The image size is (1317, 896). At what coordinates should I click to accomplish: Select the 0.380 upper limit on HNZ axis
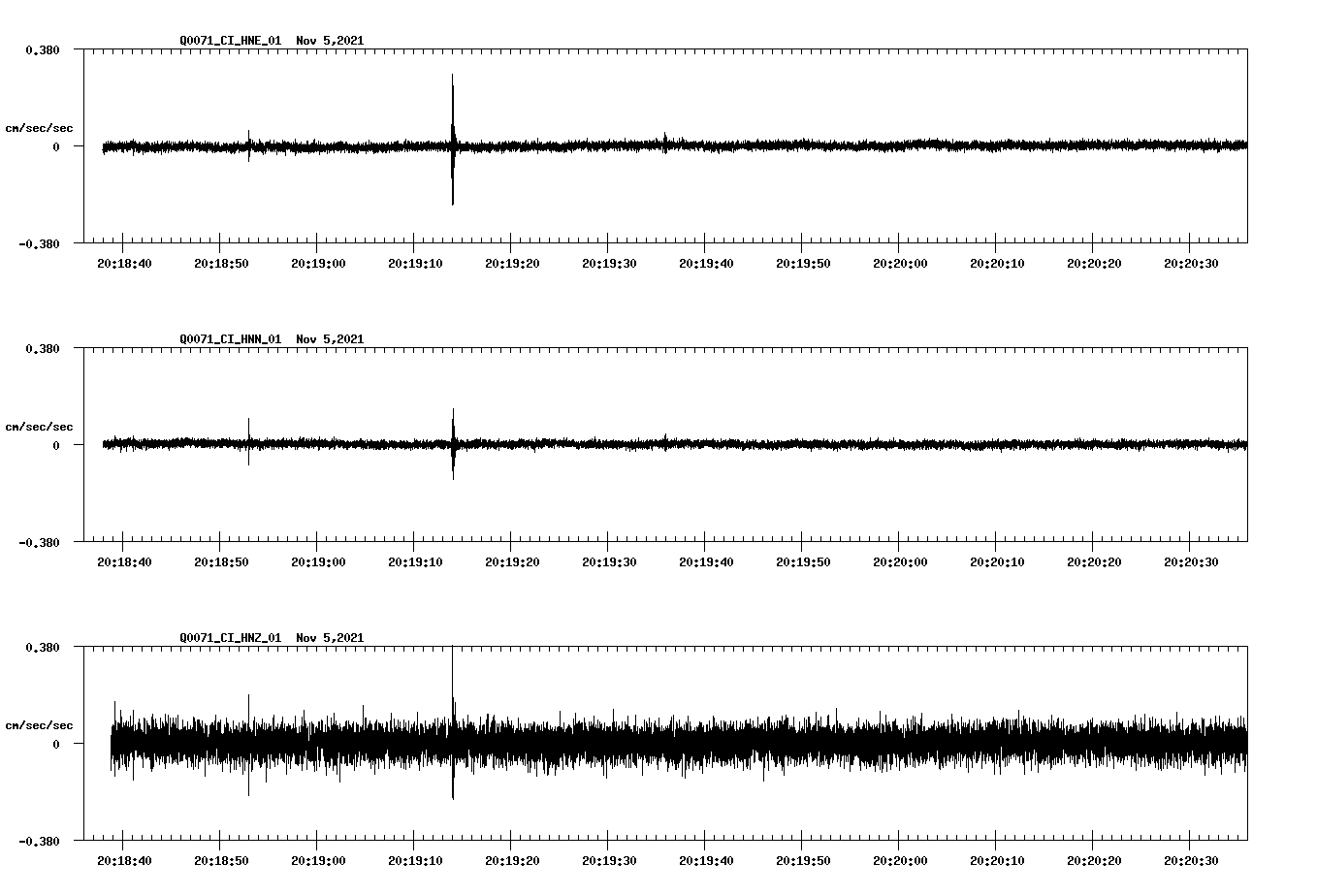coord(43,647)
